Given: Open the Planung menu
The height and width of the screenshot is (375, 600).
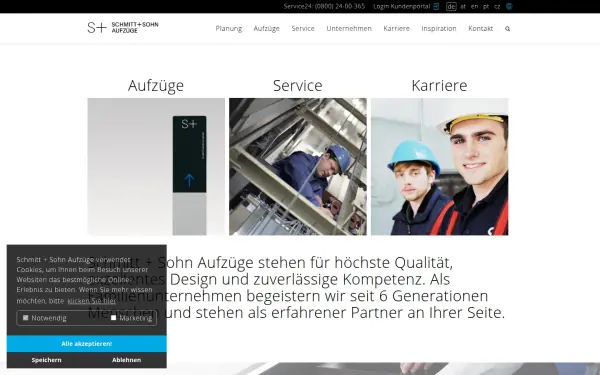Looking at the screenshot, I should pyautogui.click(x=229, y=29).
